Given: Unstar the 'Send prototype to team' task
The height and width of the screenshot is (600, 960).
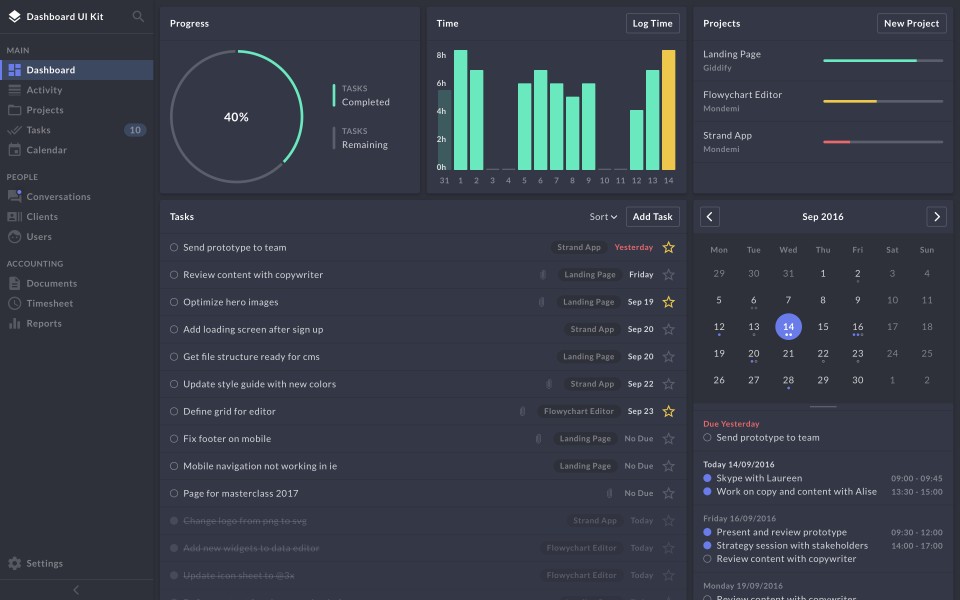Looking at the screenshot, I should point(669,247).
